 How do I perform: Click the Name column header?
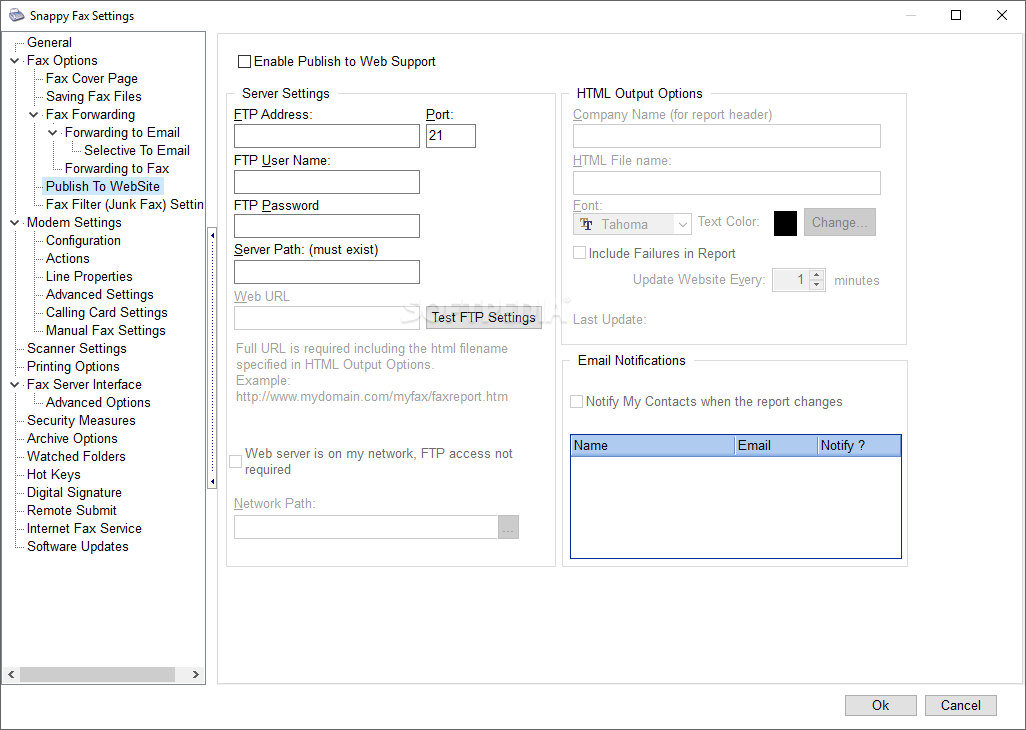point(653,445)
